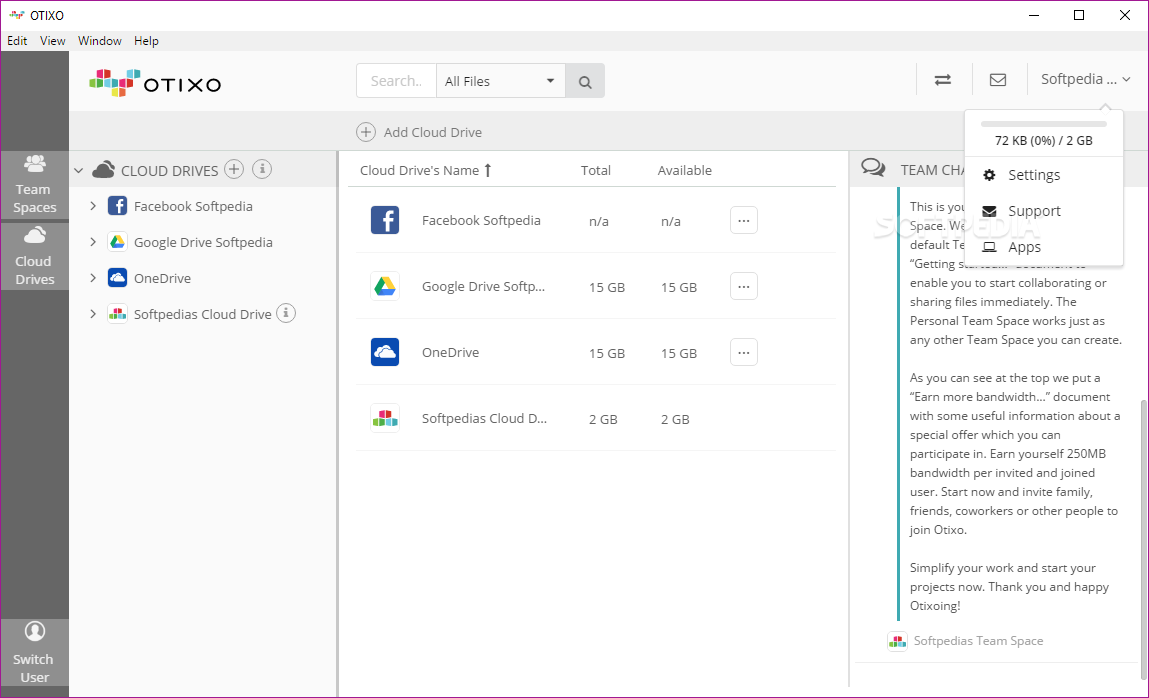
Task: Click the Softpedias Team Space icon
Action: click(x=897, y=641)
